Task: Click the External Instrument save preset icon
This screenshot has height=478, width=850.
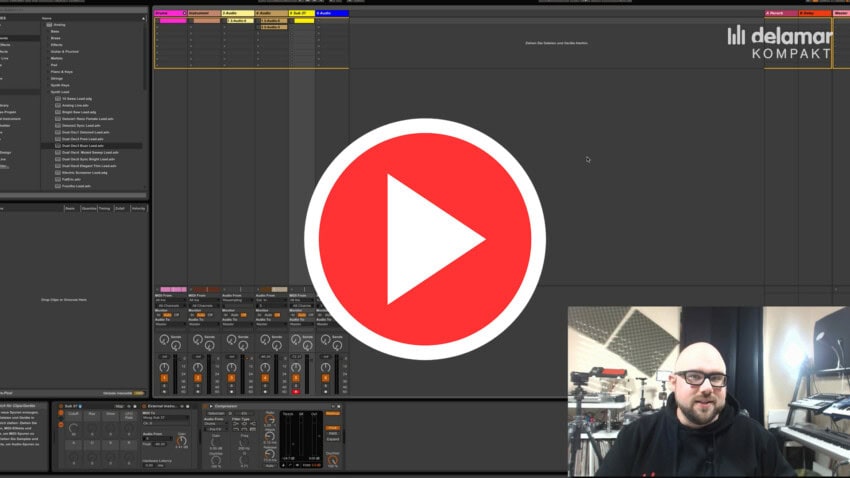Action: (188, 406)
